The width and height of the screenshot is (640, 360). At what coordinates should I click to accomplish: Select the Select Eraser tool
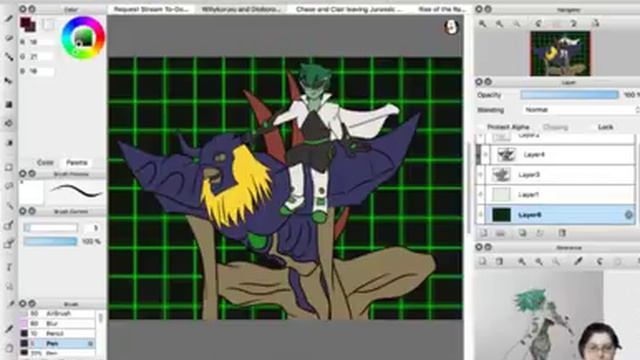[x=9, y=244]
